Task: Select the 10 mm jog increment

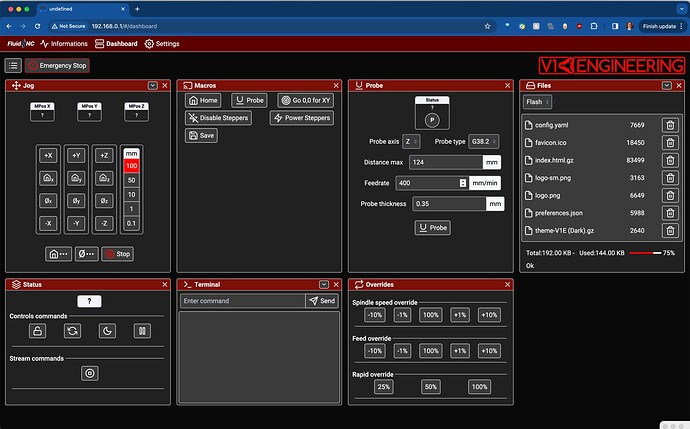Action: (x=131, y=194)
